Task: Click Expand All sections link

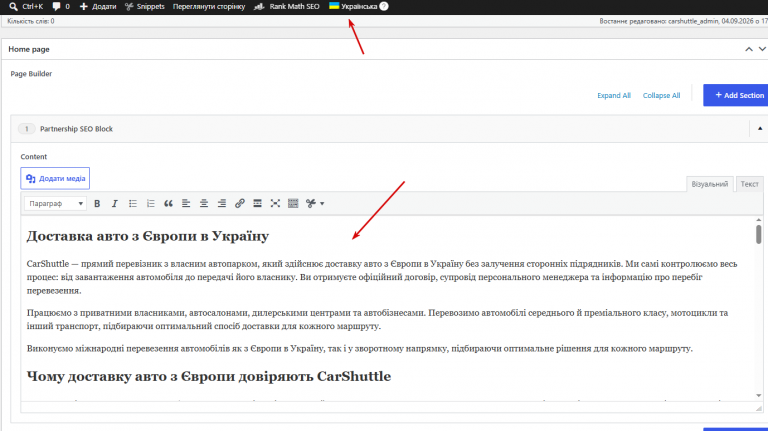Action: point(614,96)
